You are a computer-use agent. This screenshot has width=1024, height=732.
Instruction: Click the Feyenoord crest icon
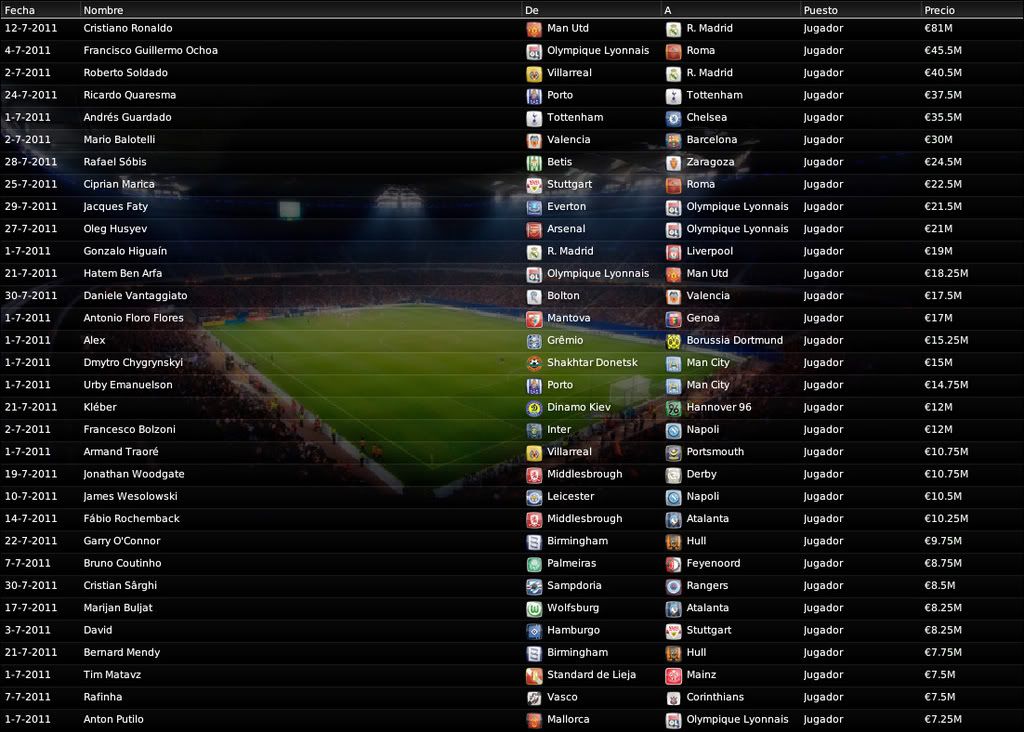(673, 564)
